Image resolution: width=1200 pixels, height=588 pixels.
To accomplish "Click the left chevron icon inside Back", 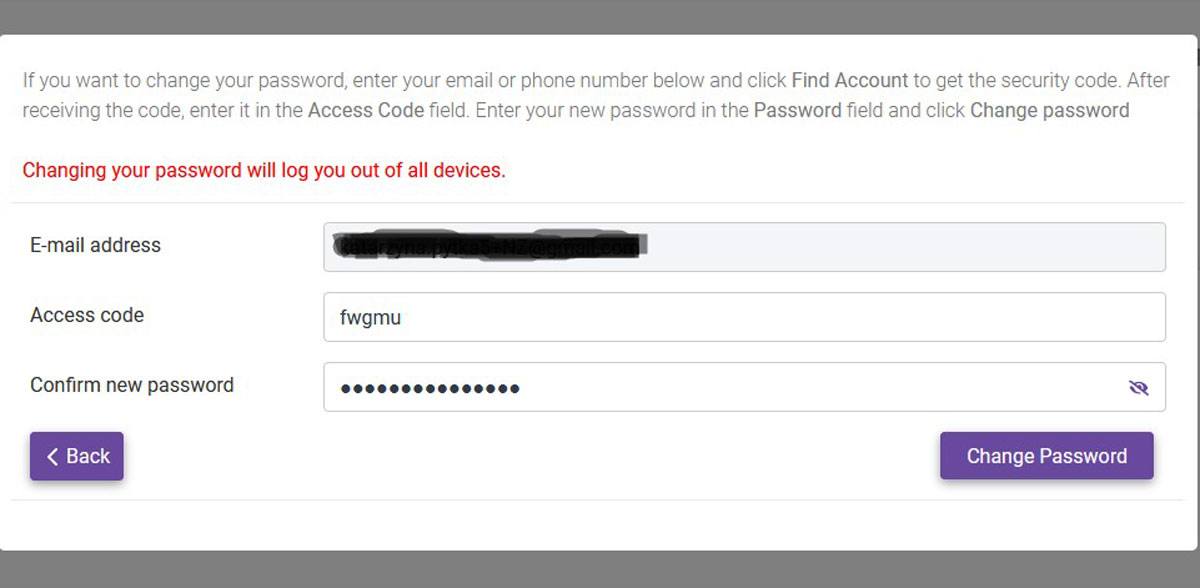I will (x=53, y=456).
